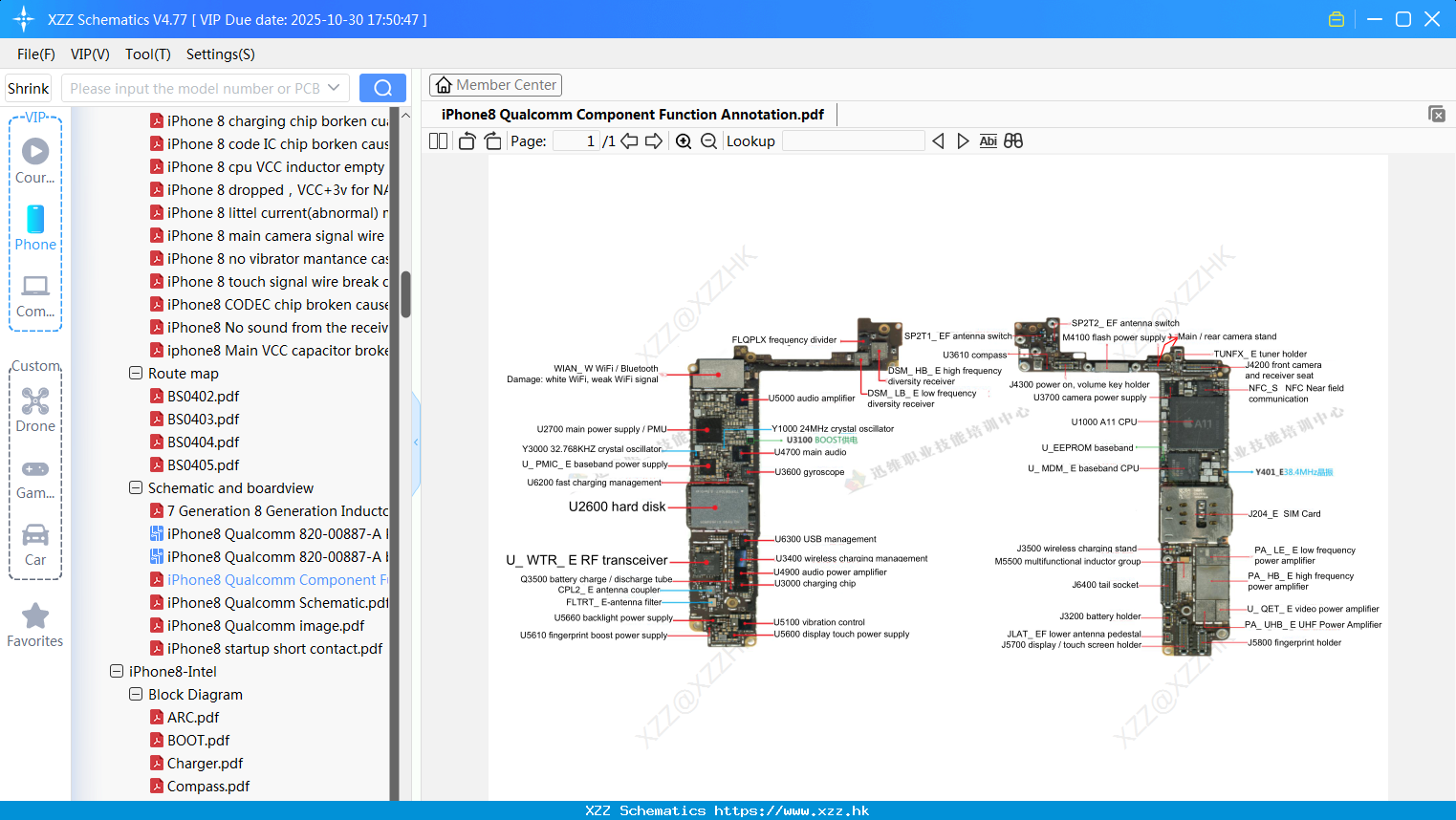
Task: Click the Shrink button
Action: tap(28, 88)
